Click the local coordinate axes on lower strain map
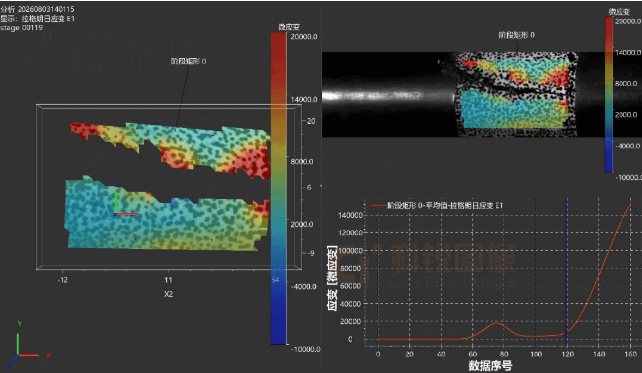Image resolution: width=642 pixels, height=373 pixels. pos(125,204)
